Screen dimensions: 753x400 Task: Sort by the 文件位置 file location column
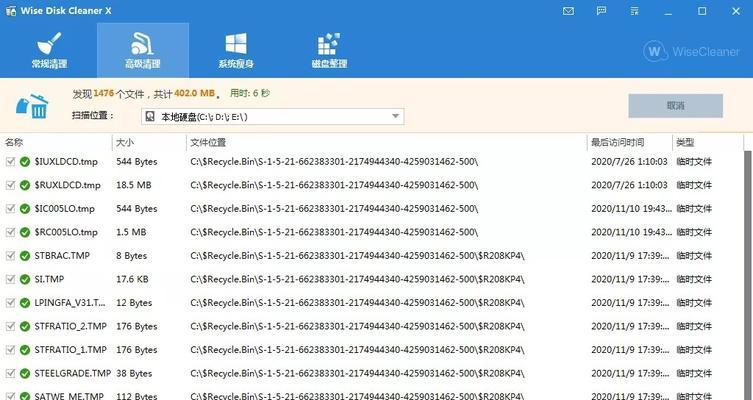click(x=208, y=143)
